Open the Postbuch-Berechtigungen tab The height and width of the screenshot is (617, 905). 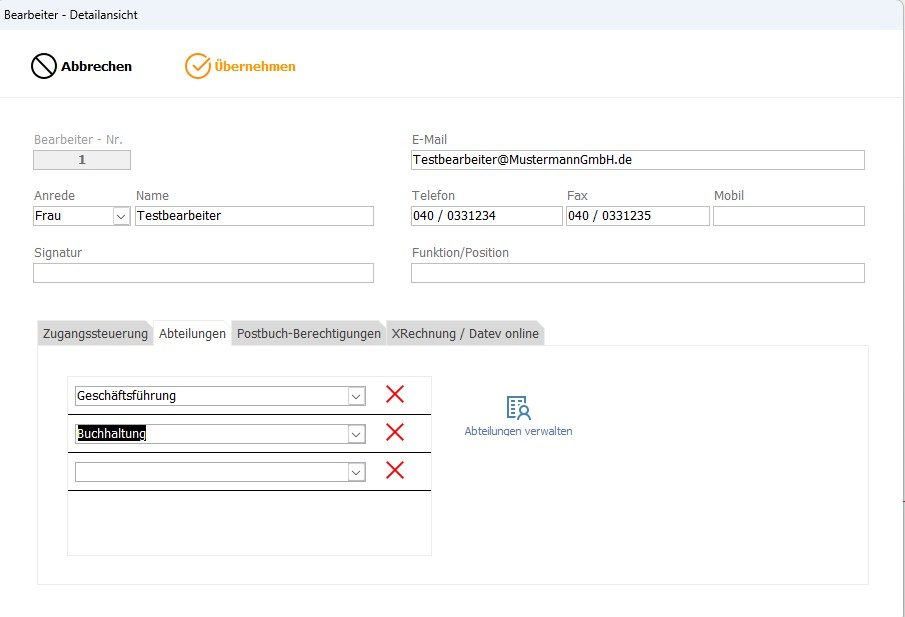tap(309, 334)
